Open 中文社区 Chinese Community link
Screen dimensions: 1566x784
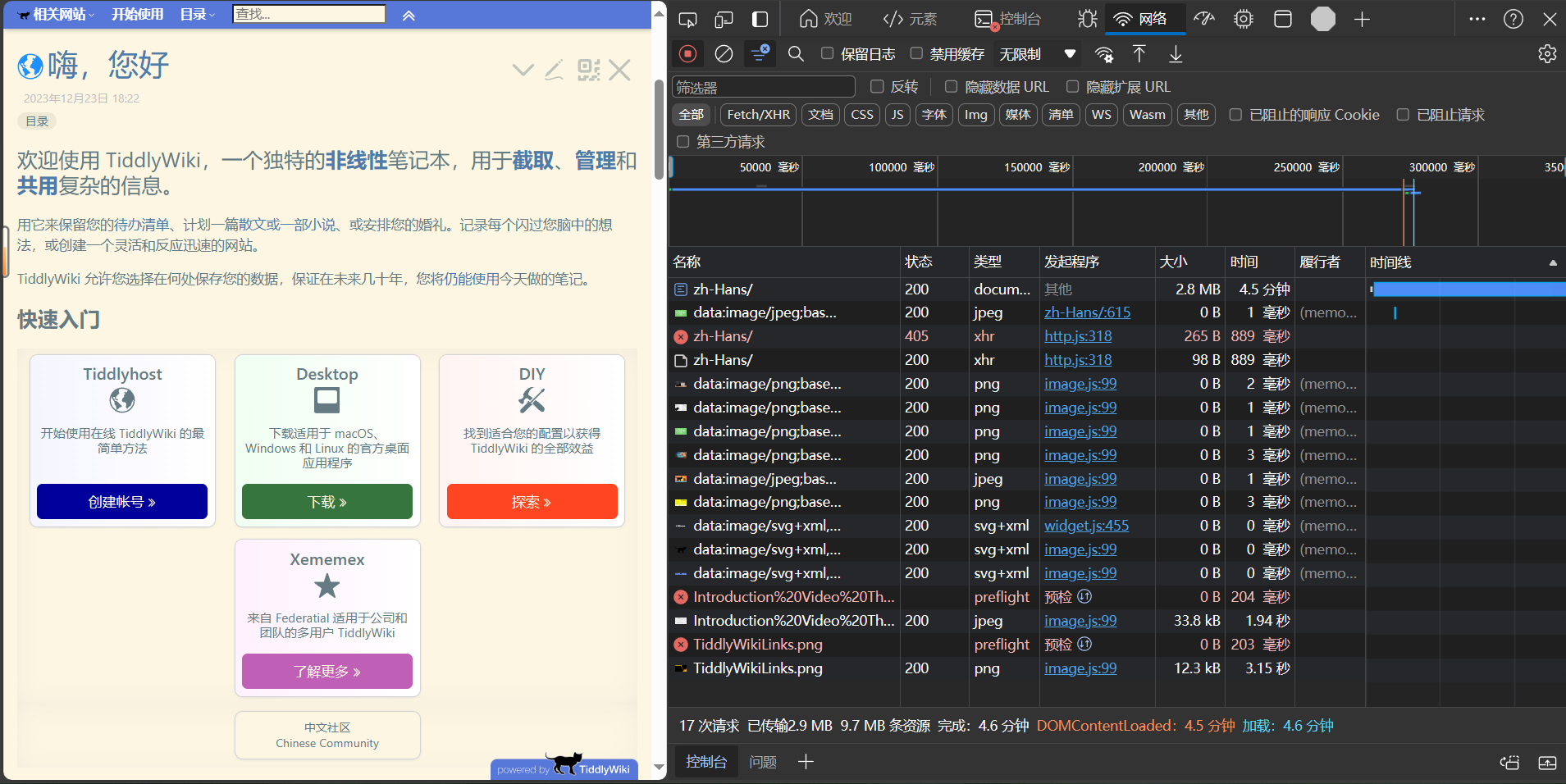click(327, 736)
